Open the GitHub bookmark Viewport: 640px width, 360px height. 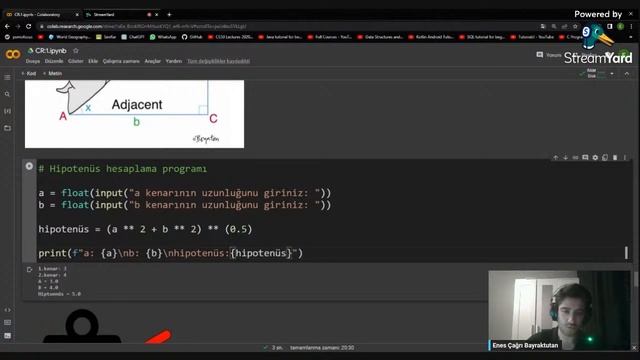pos(192,37)
